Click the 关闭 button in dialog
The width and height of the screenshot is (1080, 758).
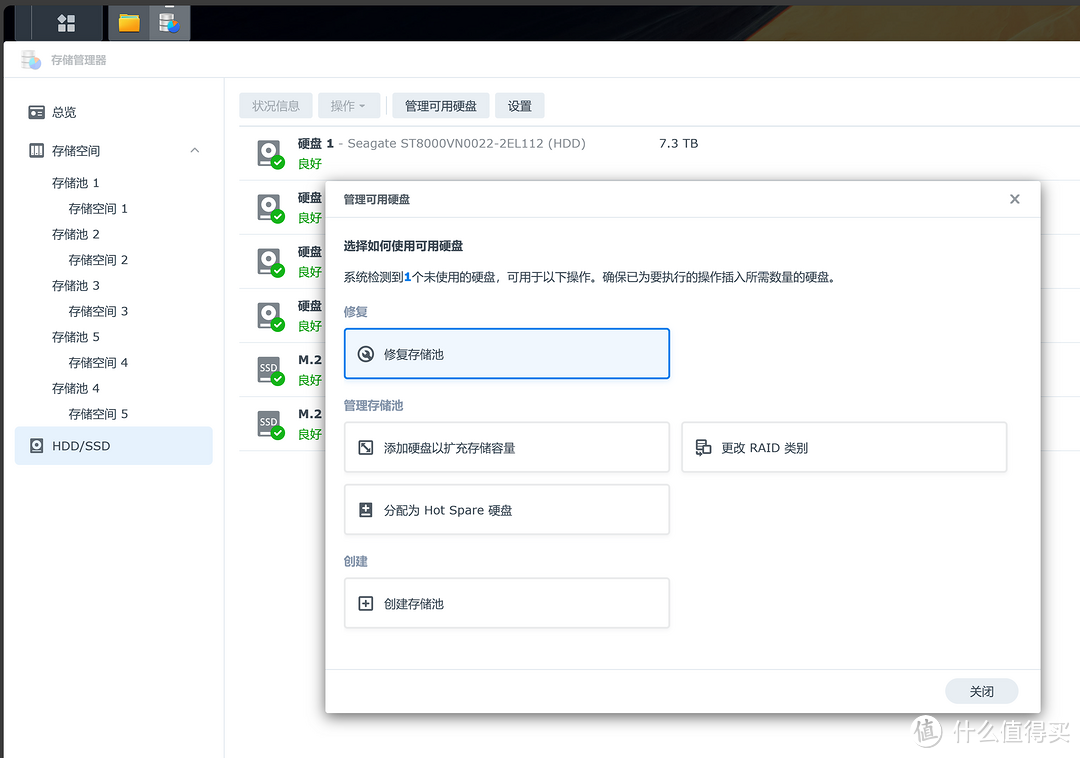tap(982, 691)
